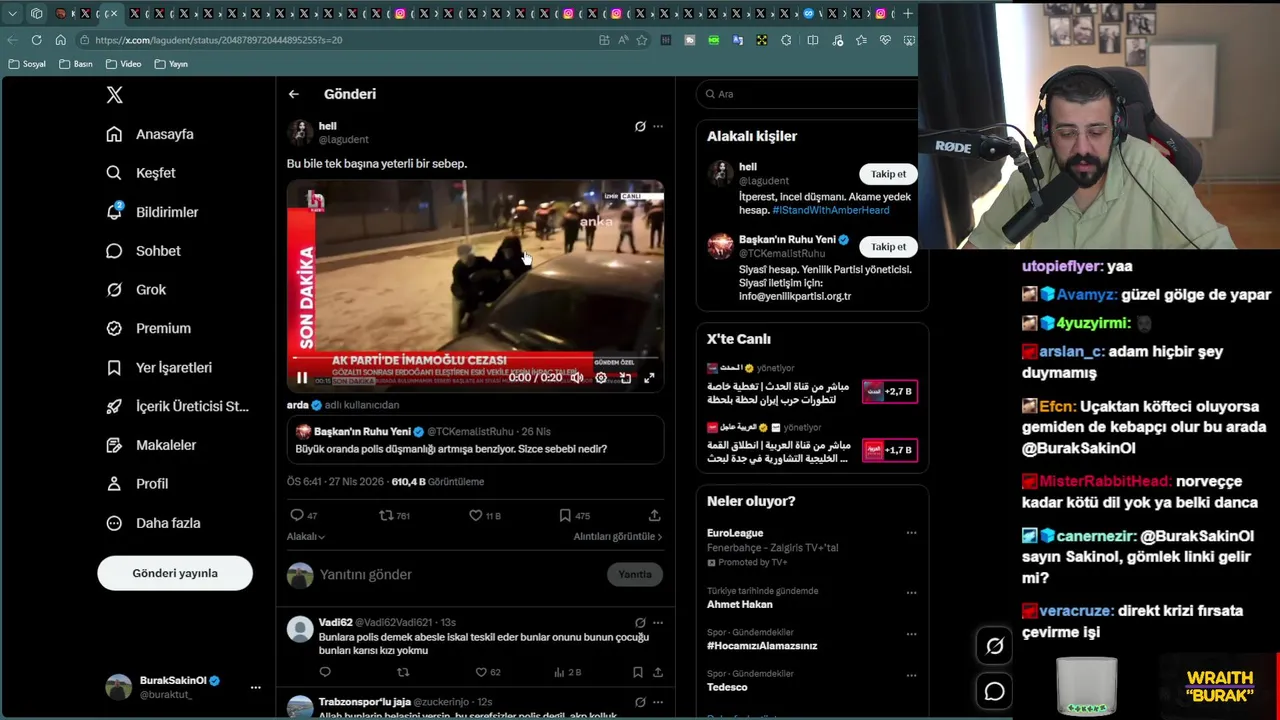Go to browser home page
Viewport: 1280px width, 720px height.
click(60, 40)
